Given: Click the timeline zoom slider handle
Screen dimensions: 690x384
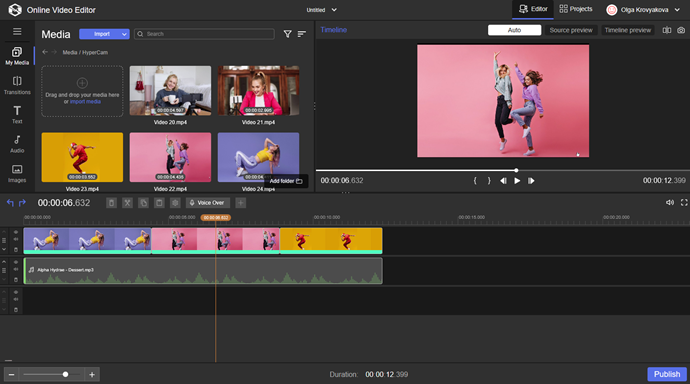Looking at the screenshot, I should [65, 374].
